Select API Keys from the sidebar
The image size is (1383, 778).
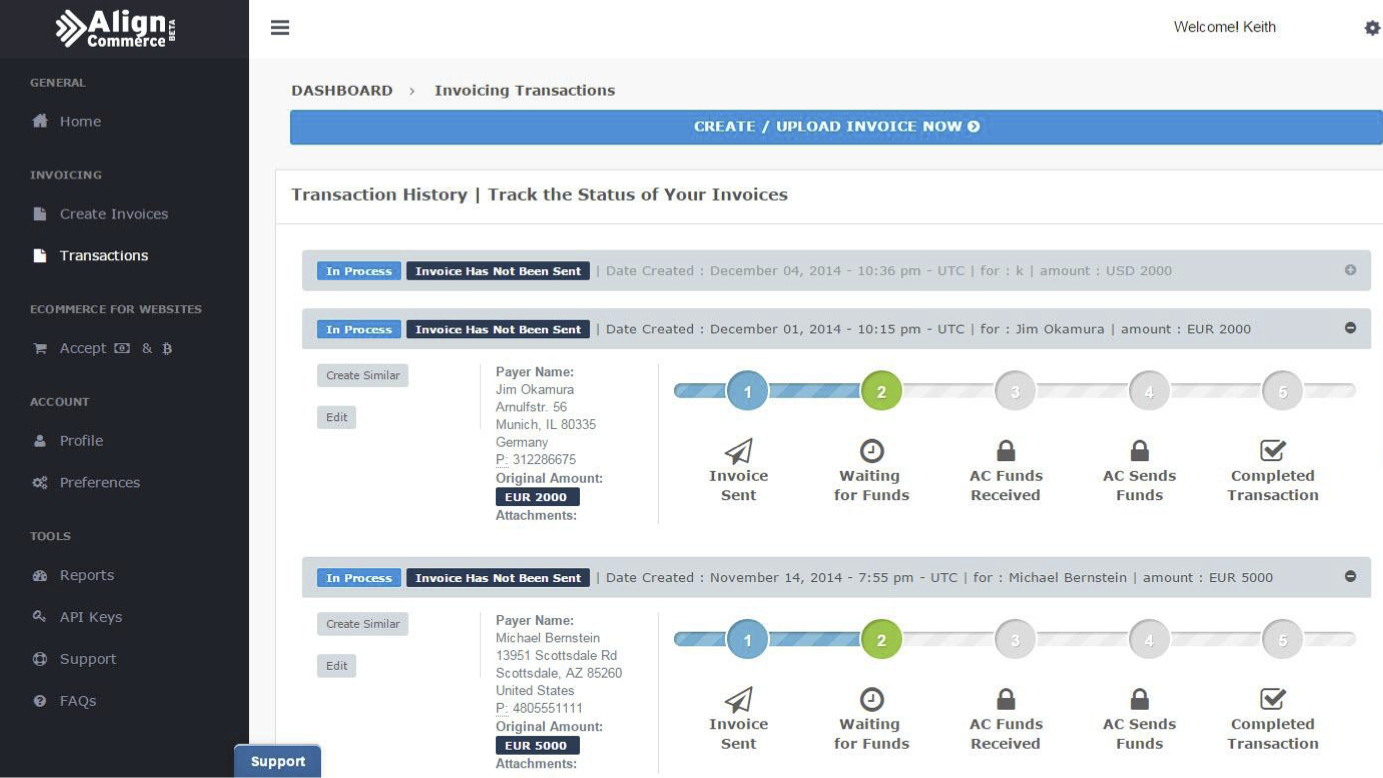coord(90,617)
